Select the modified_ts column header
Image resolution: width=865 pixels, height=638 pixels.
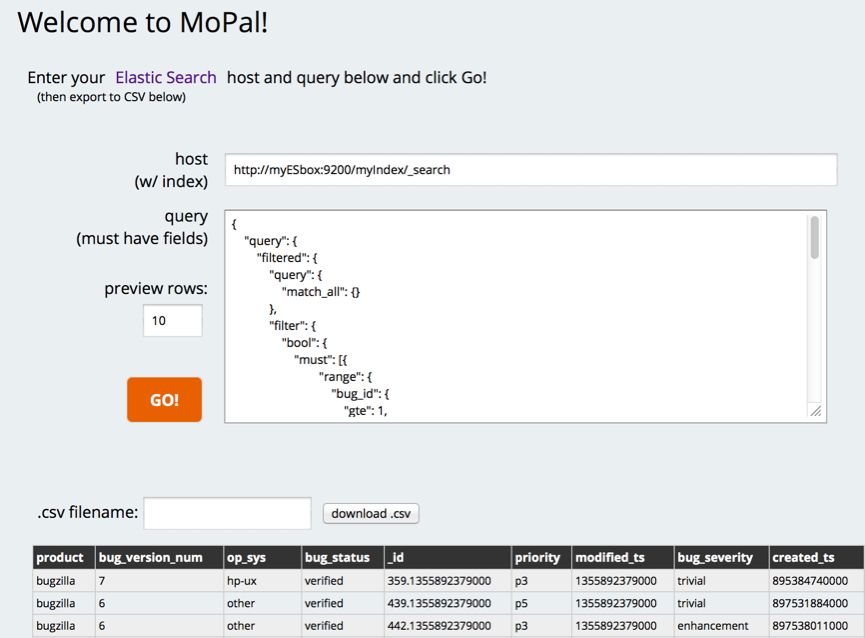pos(623,557)
